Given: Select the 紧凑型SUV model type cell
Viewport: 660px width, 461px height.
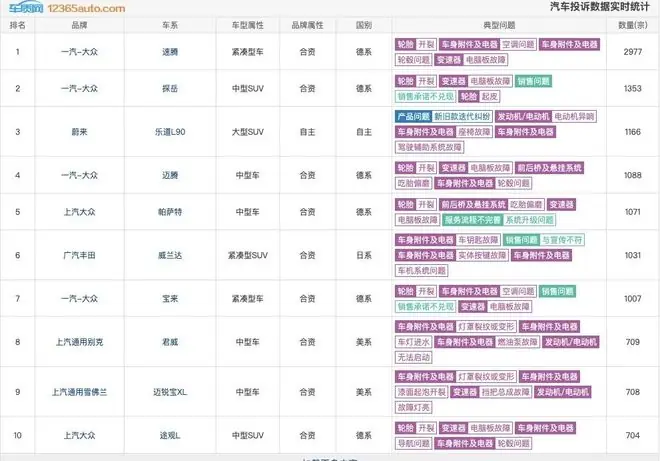Looking at the screenshot, I should [248, 255].
